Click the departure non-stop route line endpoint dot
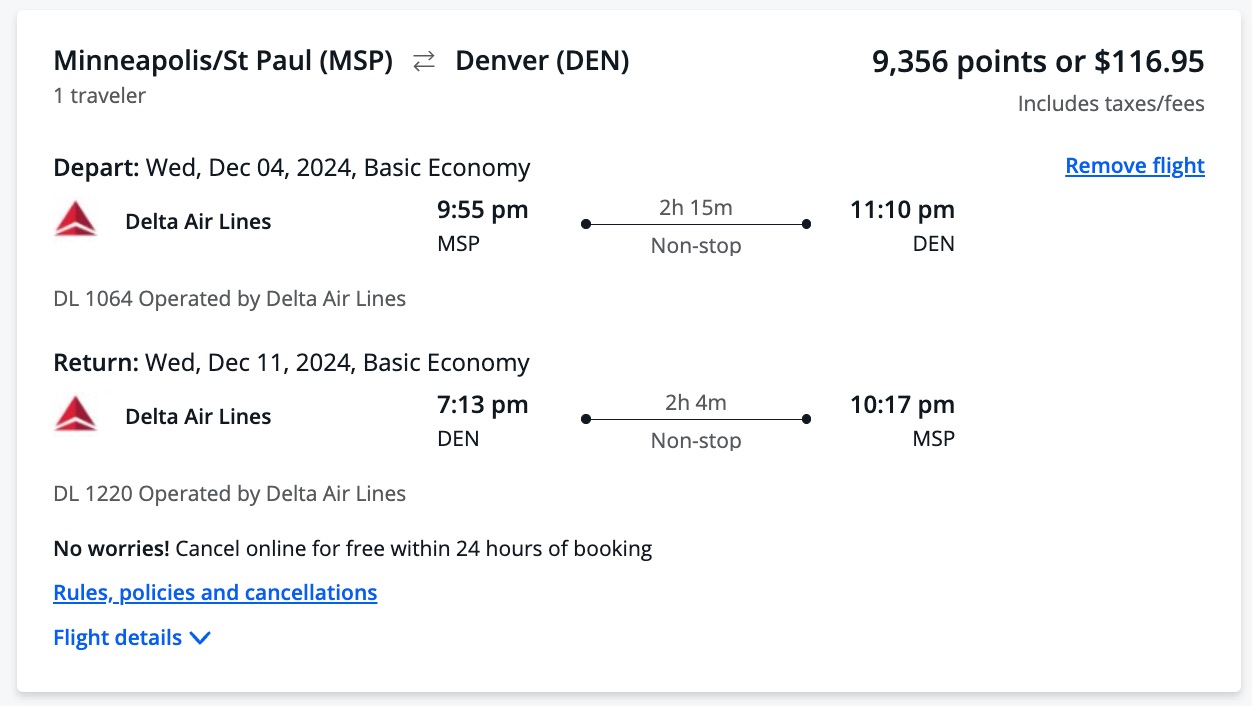Screen dimensions: 1252x706 coord(806,224)
